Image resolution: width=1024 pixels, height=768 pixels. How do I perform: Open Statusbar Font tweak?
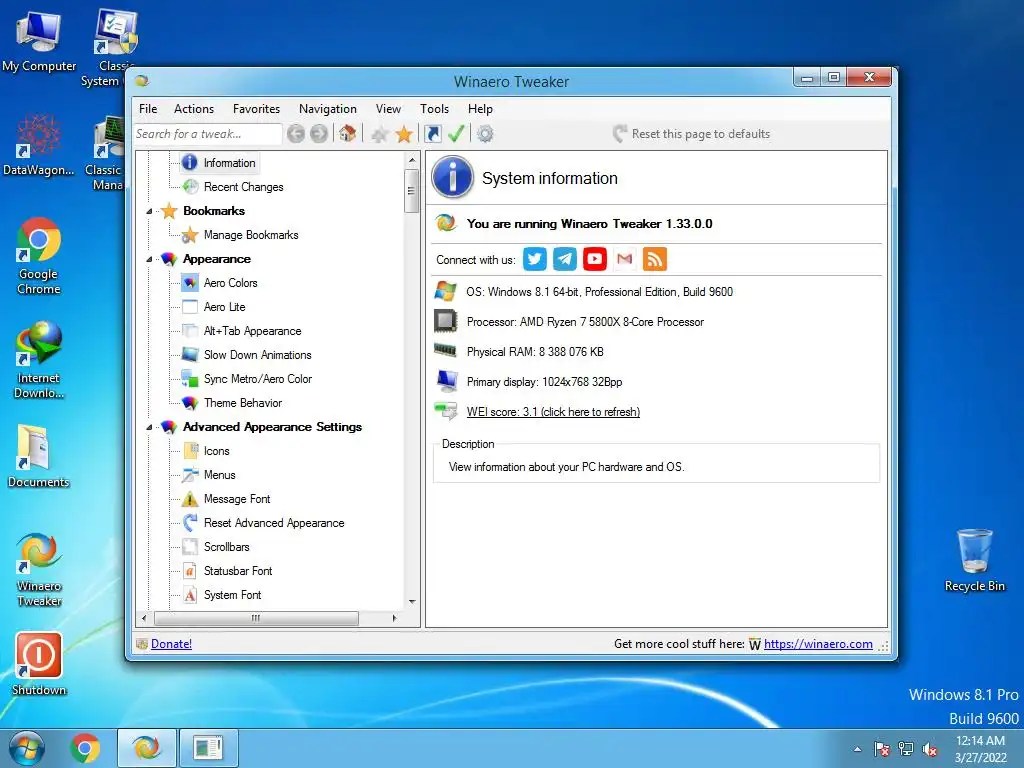(x=238, y=571)
